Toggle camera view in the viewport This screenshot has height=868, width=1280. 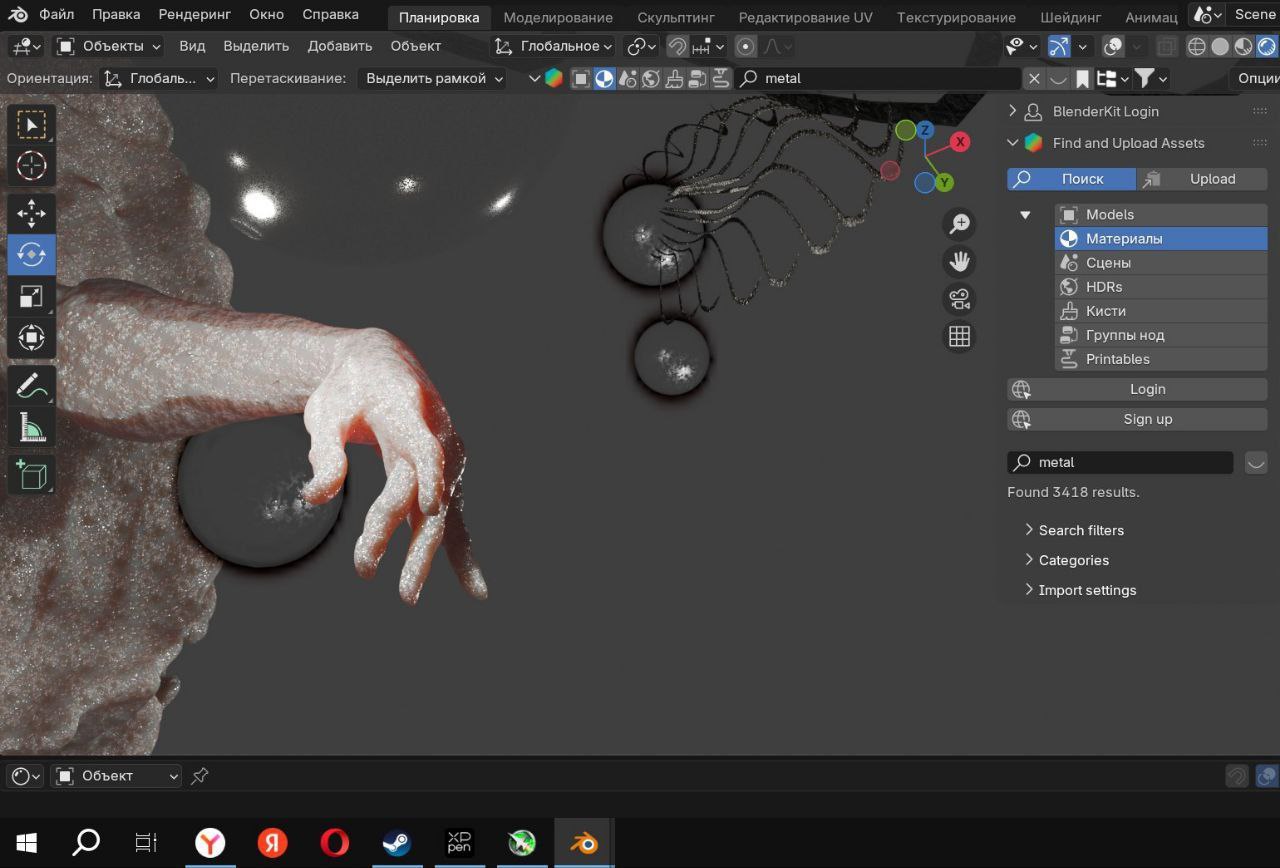(x=959, y=299)
